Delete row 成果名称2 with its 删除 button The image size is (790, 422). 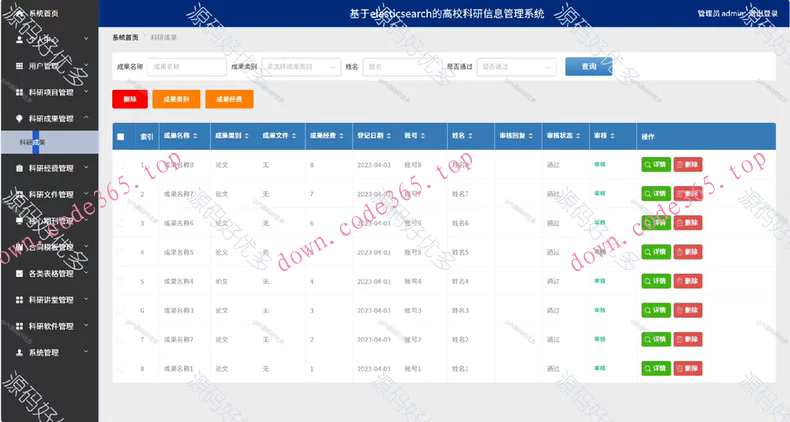point(688,339)
